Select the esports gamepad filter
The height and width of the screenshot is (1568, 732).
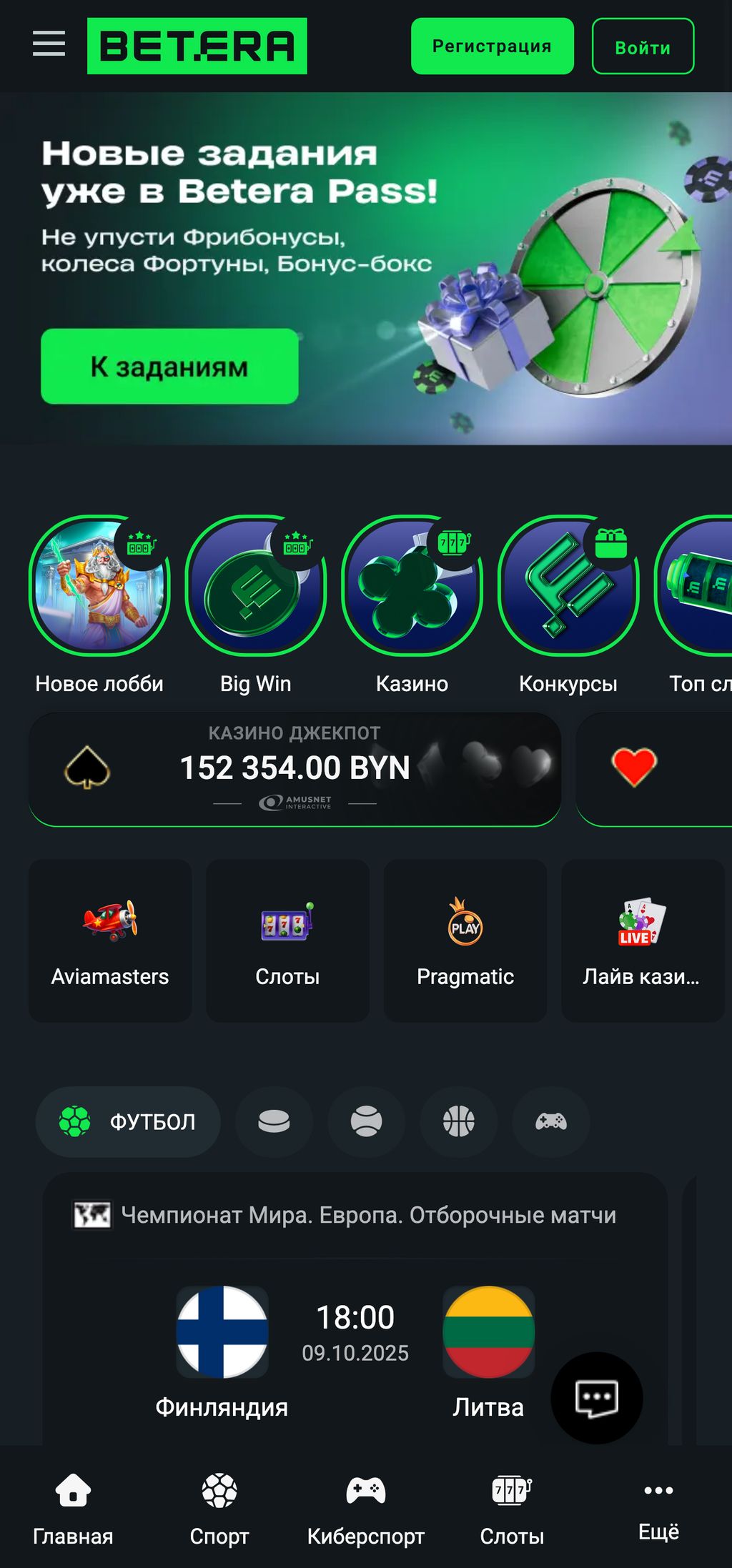[551, 1121]
